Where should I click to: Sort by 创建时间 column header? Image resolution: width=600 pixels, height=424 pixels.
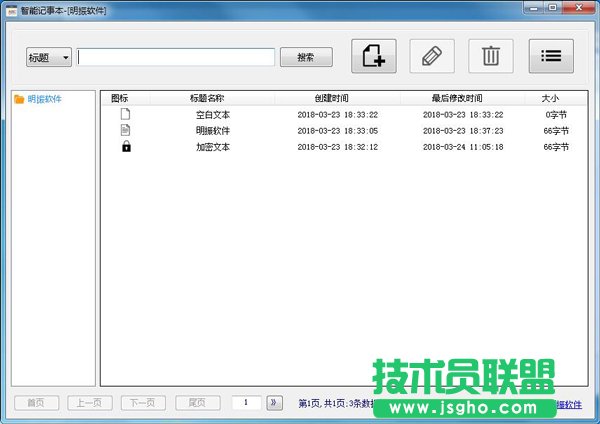337,99
